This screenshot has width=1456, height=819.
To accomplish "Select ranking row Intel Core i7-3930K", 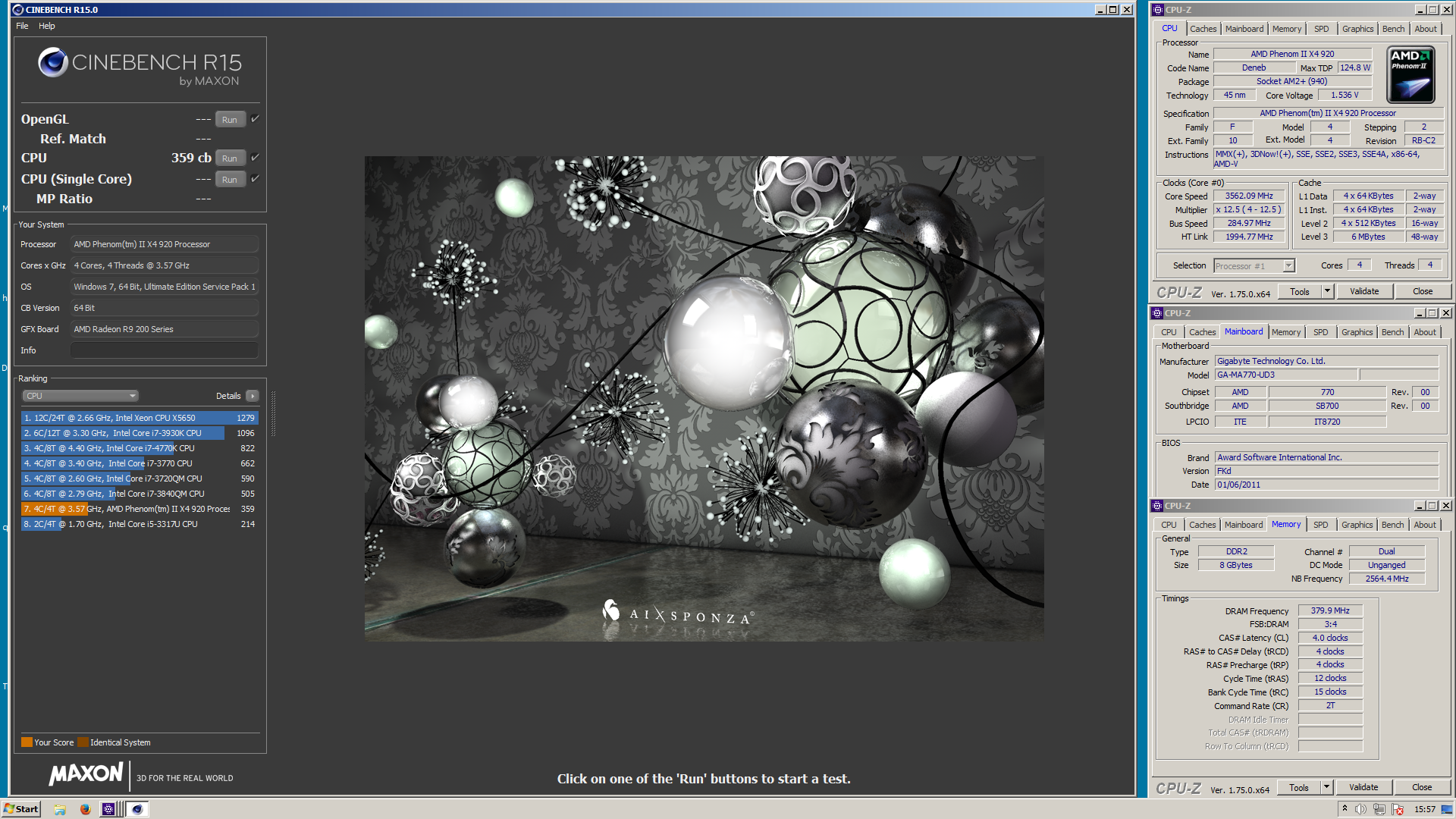I will click(140, 433).
